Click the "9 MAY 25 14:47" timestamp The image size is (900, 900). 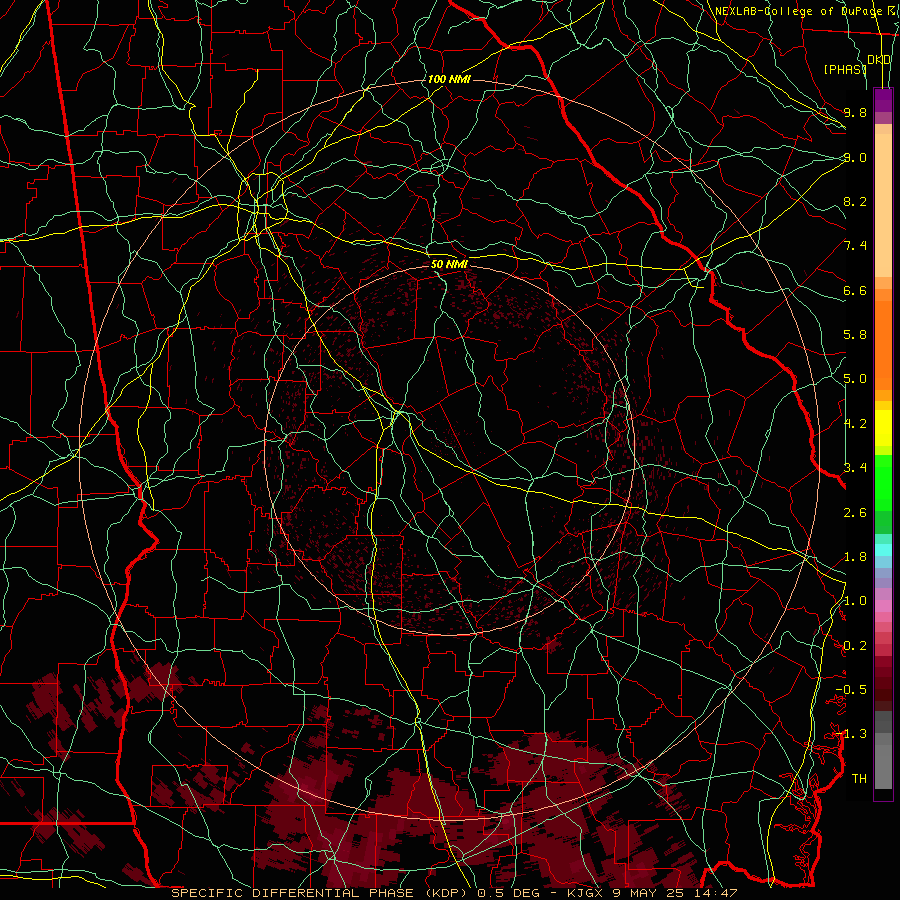[x=675, y=893]
